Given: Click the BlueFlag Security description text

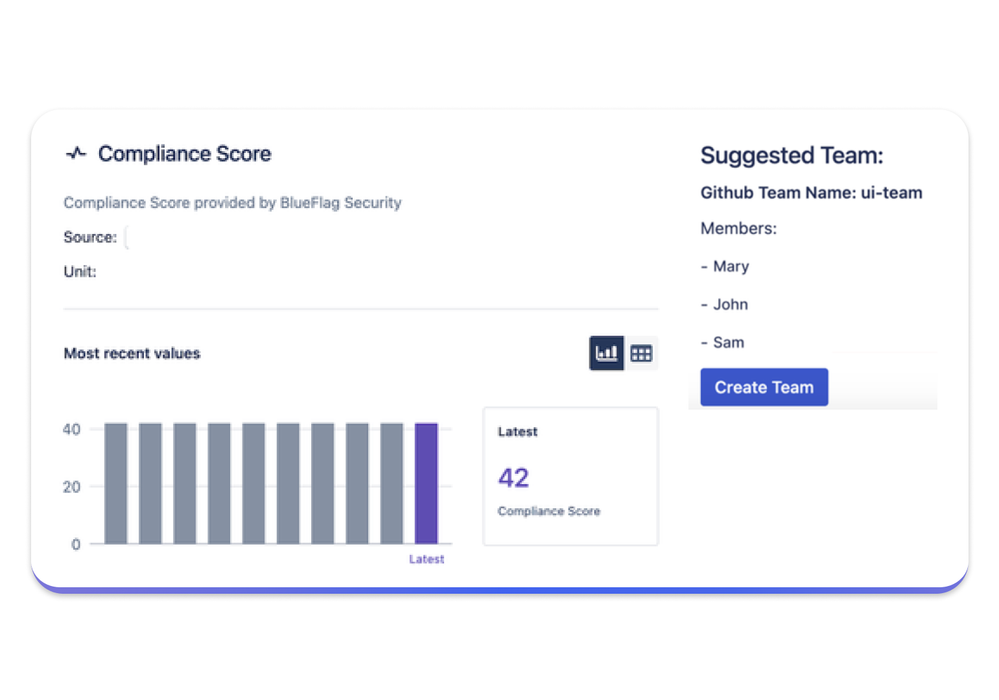Looking at the screenshot, I should point(232,203).
